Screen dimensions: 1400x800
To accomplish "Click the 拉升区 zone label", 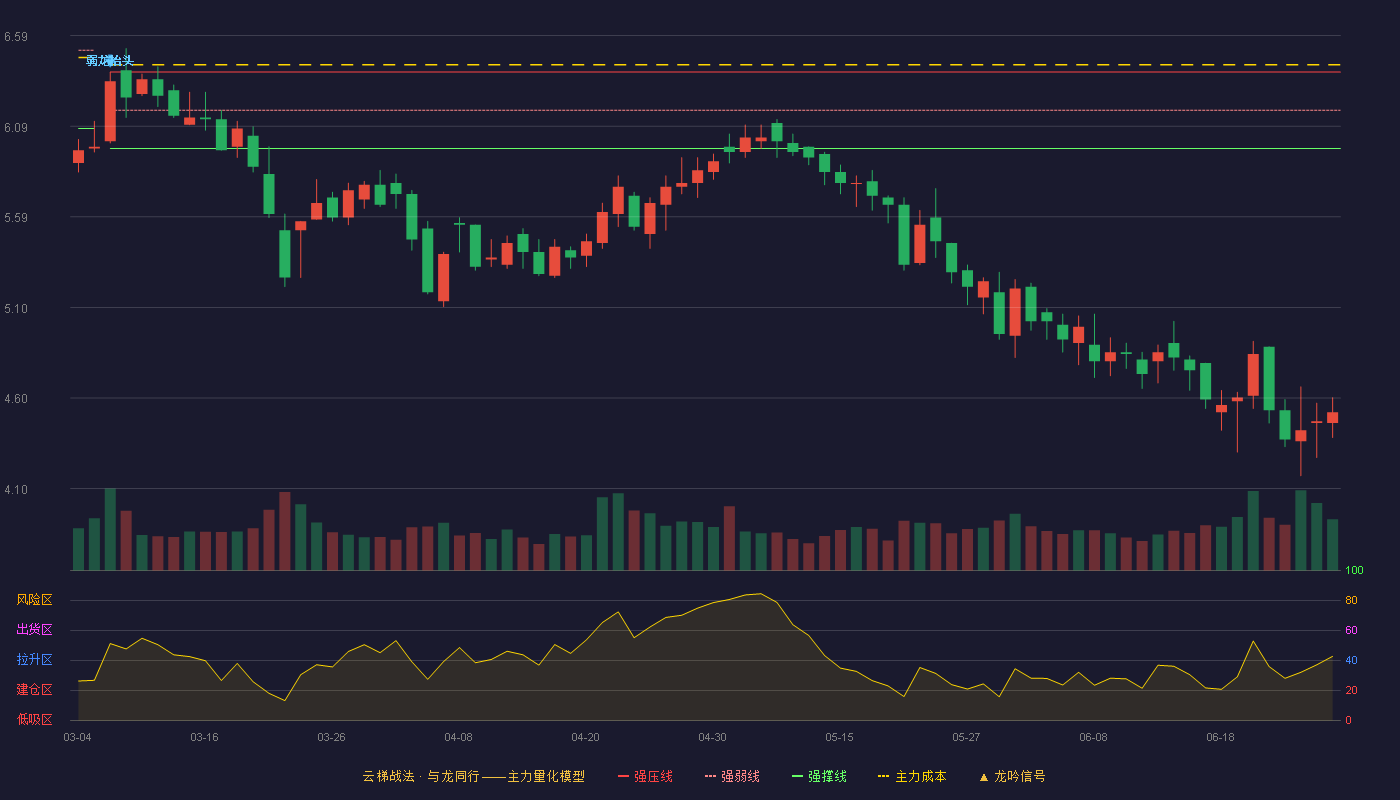I will click(x=34, y=660).
